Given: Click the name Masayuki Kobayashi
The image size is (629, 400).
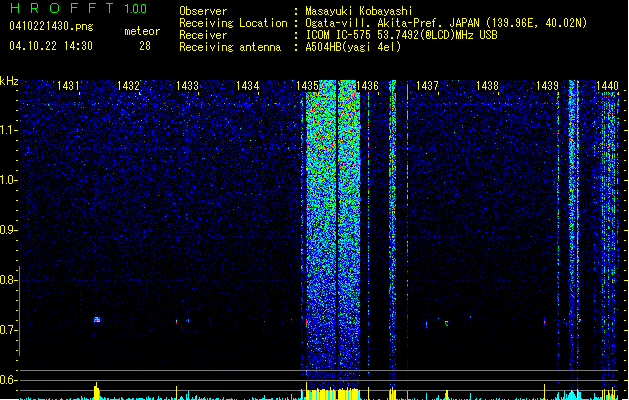Looking at the screenshot, I should pos(359,11).
